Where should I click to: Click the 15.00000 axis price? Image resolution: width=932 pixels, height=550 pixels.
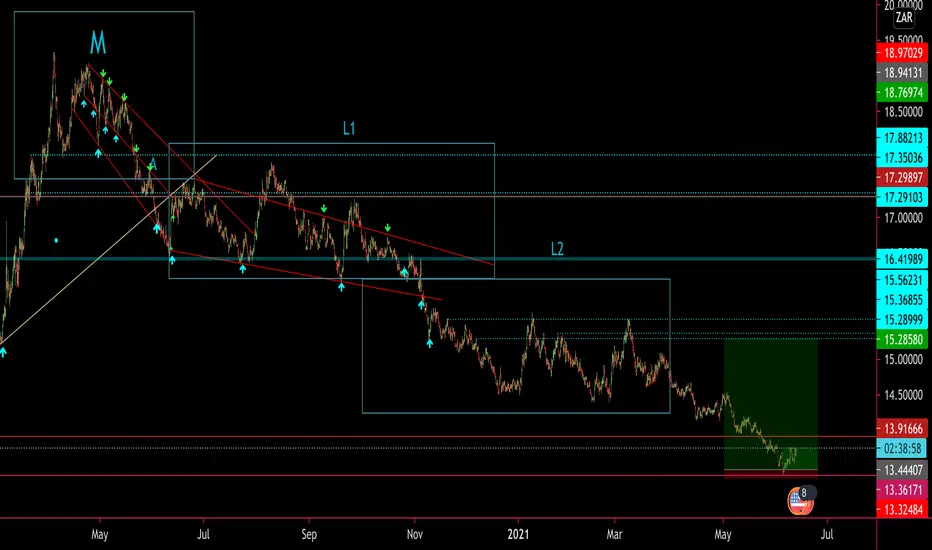(903, 360)
